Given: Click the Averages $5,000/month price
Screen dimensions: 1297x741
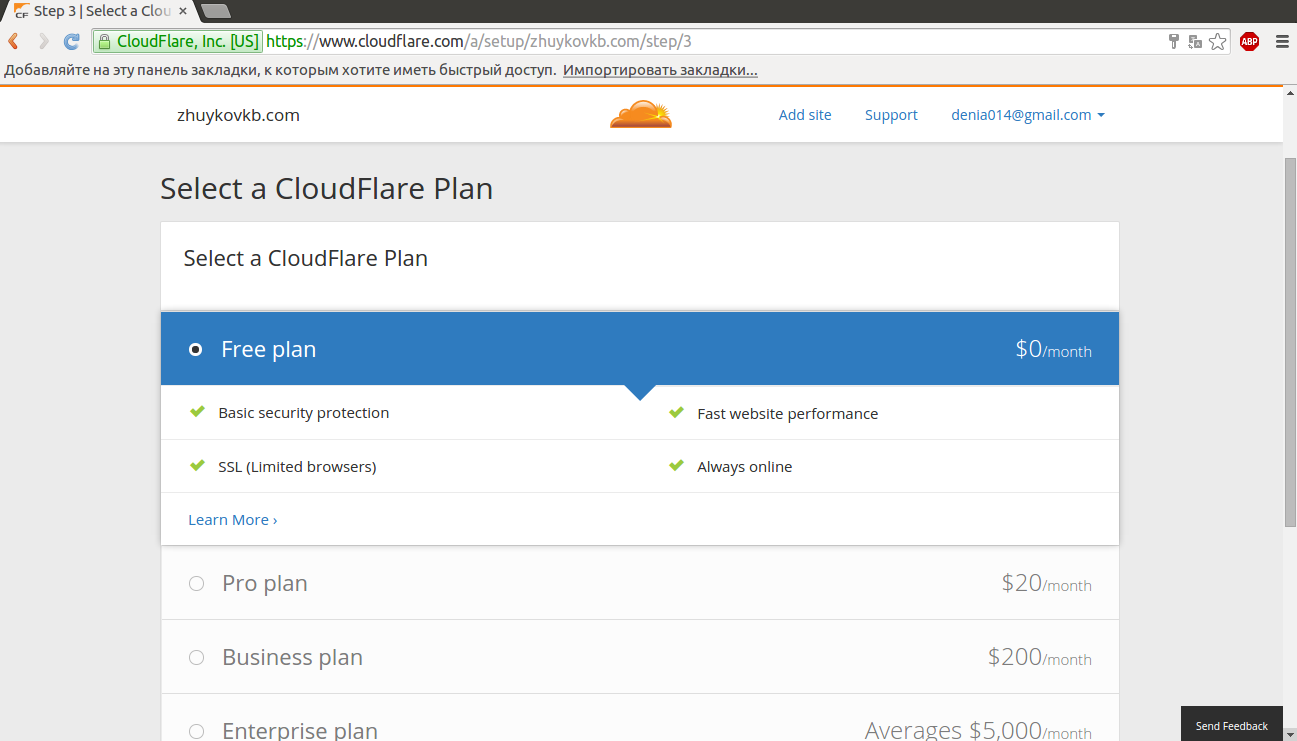Looking at the screenshot, I should [978, 731].
